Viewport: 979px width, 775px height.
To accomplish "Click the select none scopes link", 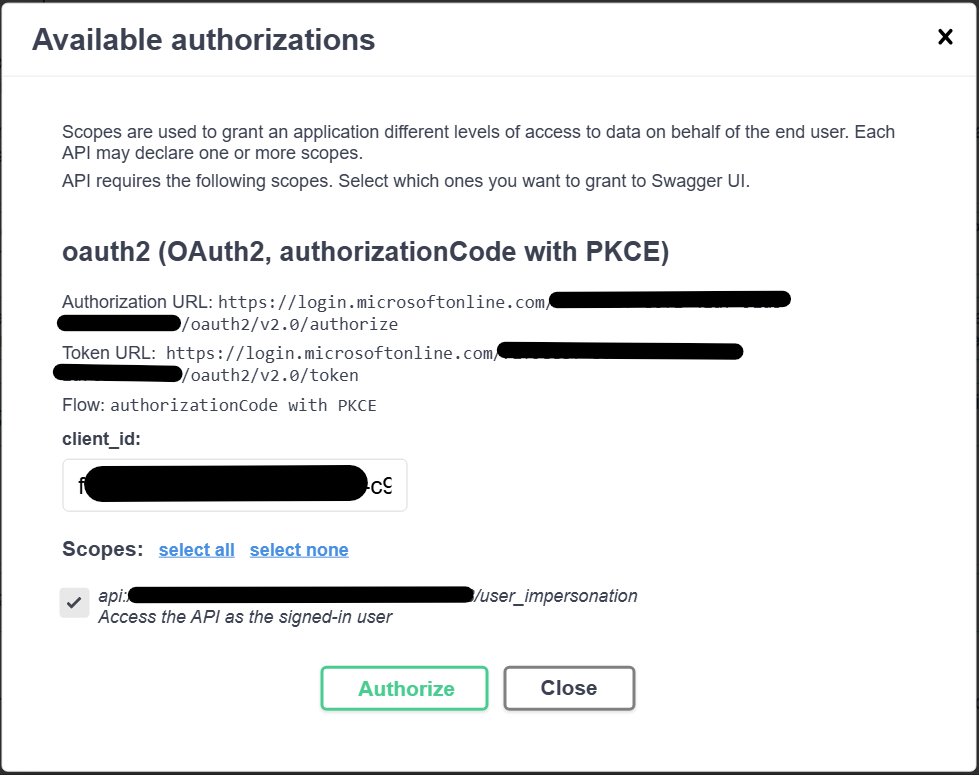I will click(x=299, y=550).
